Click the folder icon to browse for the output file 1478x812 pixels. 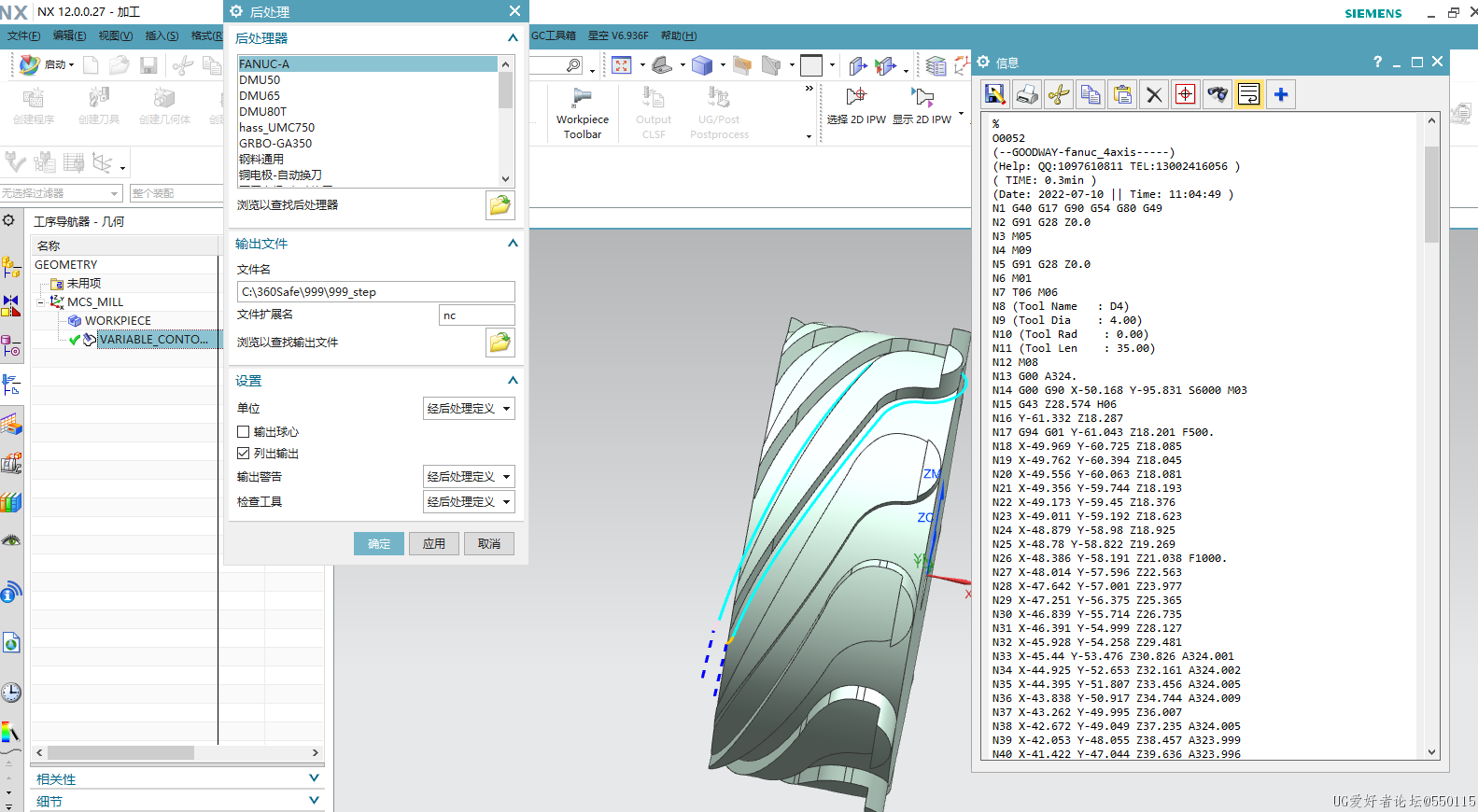[x=500, y=343]
